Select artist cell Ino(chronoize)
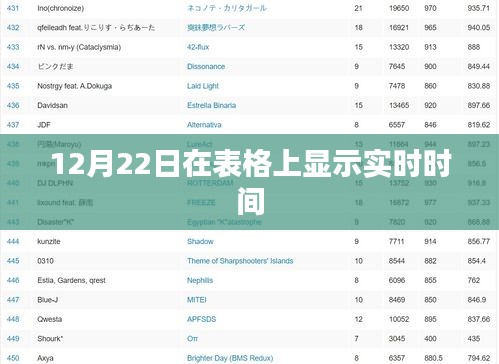The width and height of the screenshot is (499, 364). pos(60,8)
